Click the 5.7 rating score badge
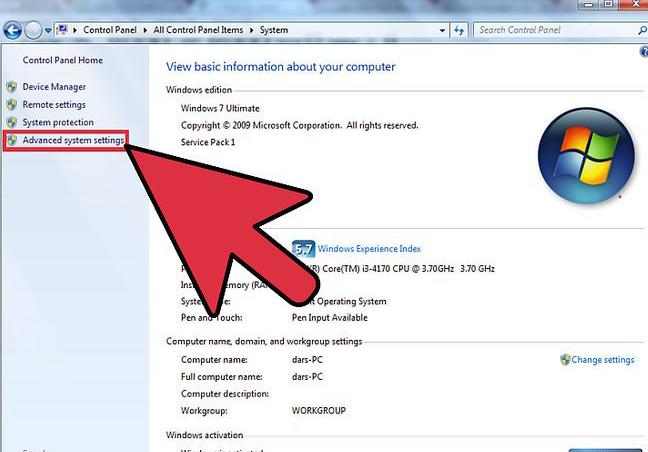 [303, 249]
